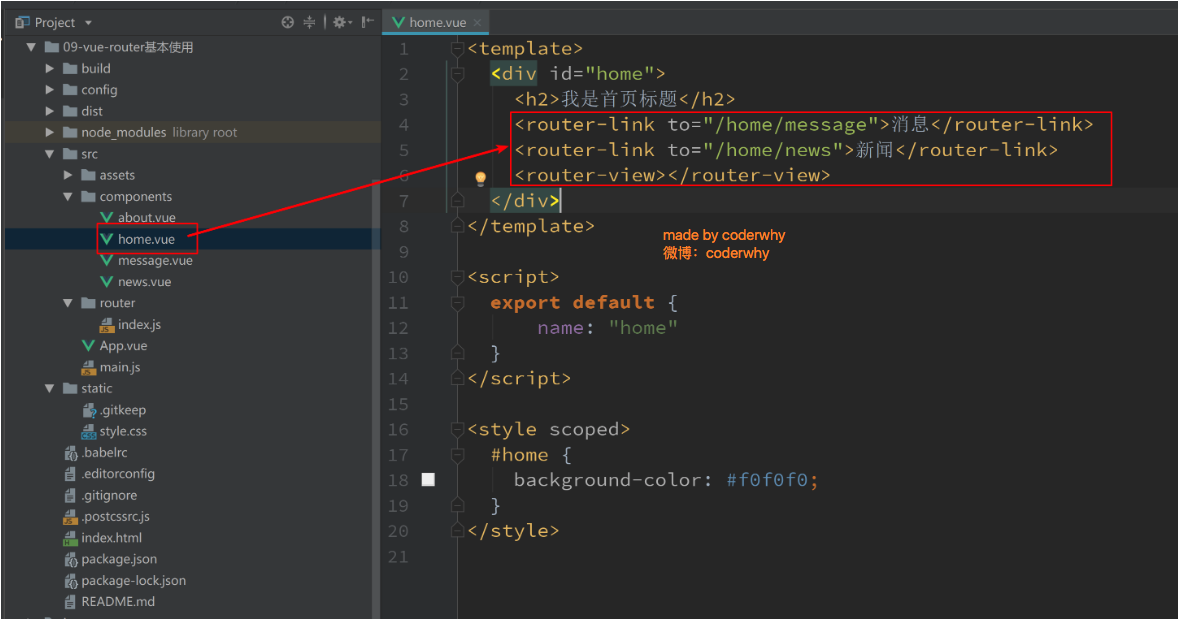Click the intention light bulb icon
Screen dimensions: 1178x619
480,178
